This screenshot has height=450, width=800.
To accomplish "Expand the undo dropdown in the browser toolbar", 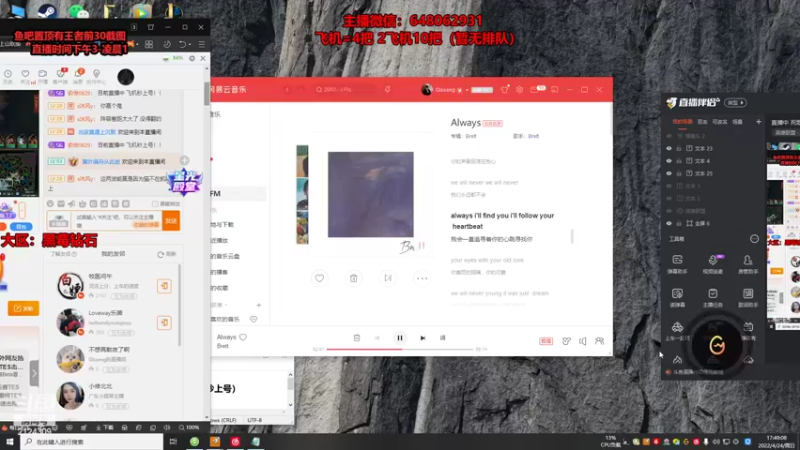I will coord(189,44).
